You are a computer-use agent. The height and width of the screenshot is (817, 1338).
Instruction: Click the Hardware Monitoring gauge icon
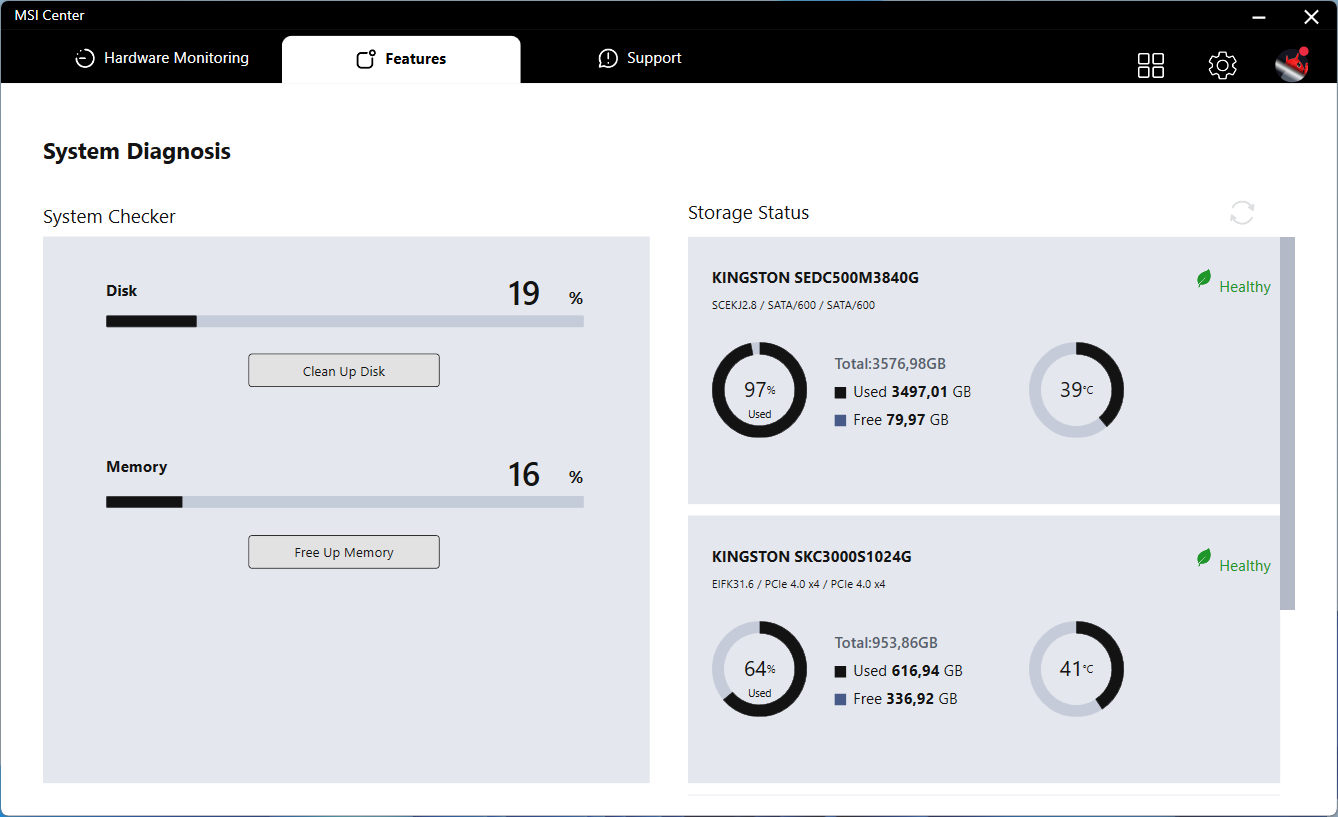[x=85, y=59]
